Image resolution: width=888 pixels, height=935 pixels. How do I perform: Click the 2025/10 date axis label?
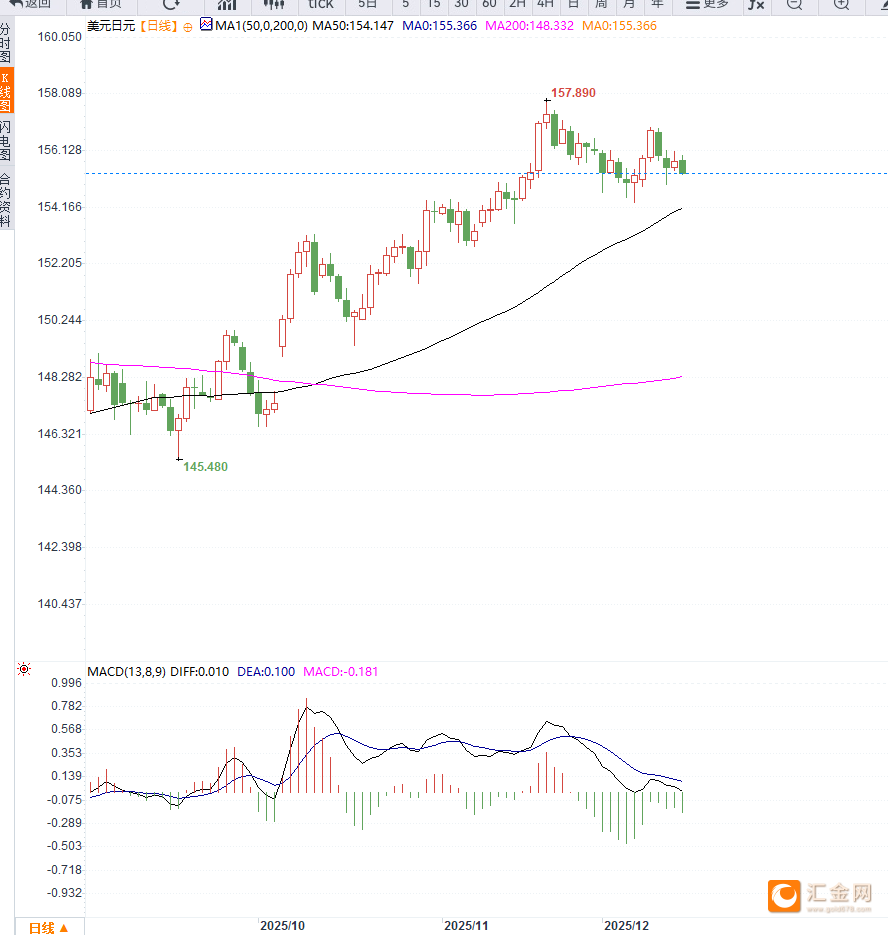282,925
